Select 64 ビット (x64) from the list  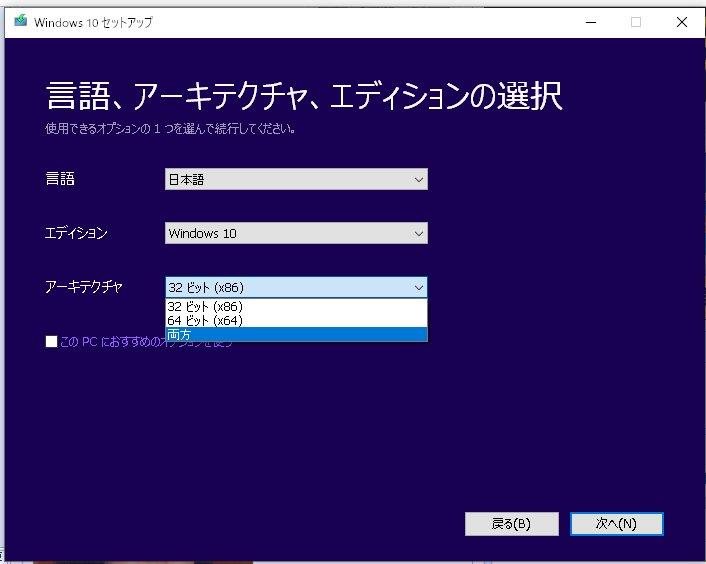(x=296, y=320)
